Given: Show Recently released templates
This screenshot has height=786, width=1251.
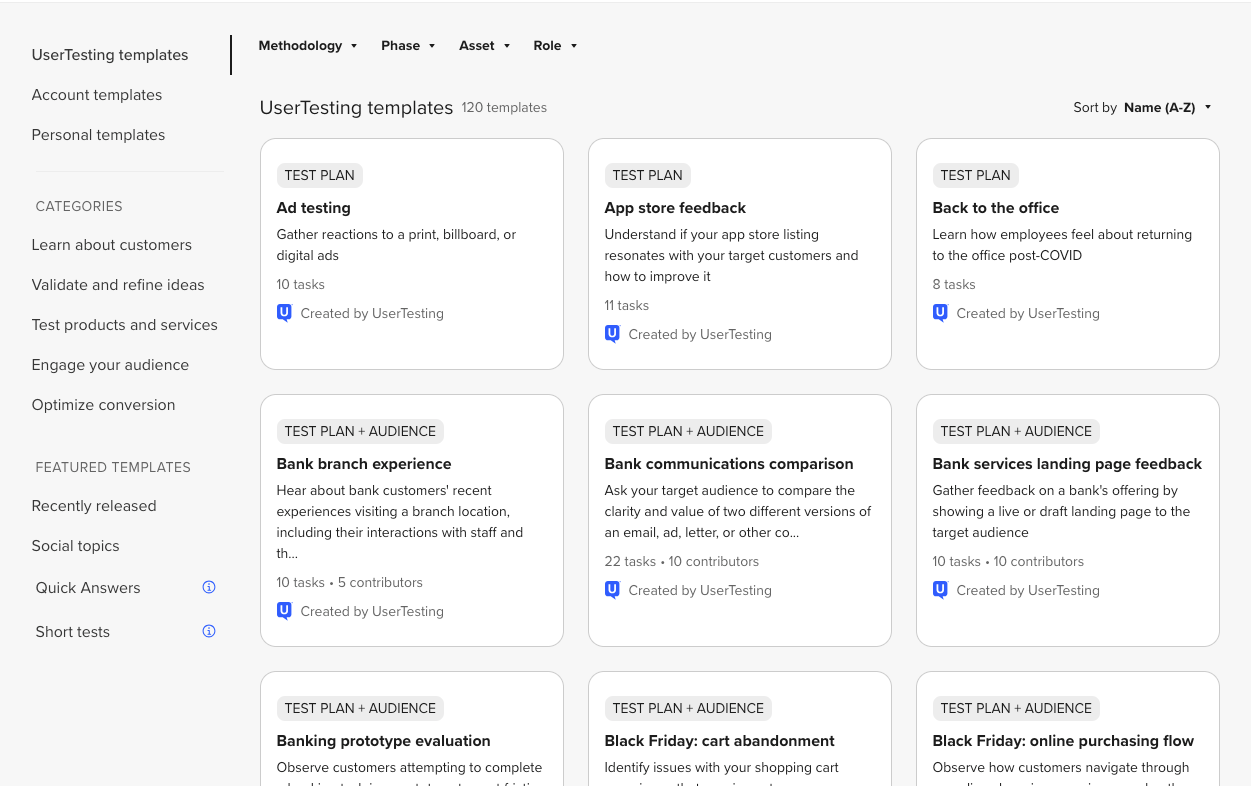Looking at the screenshot, I should [94, 506].
